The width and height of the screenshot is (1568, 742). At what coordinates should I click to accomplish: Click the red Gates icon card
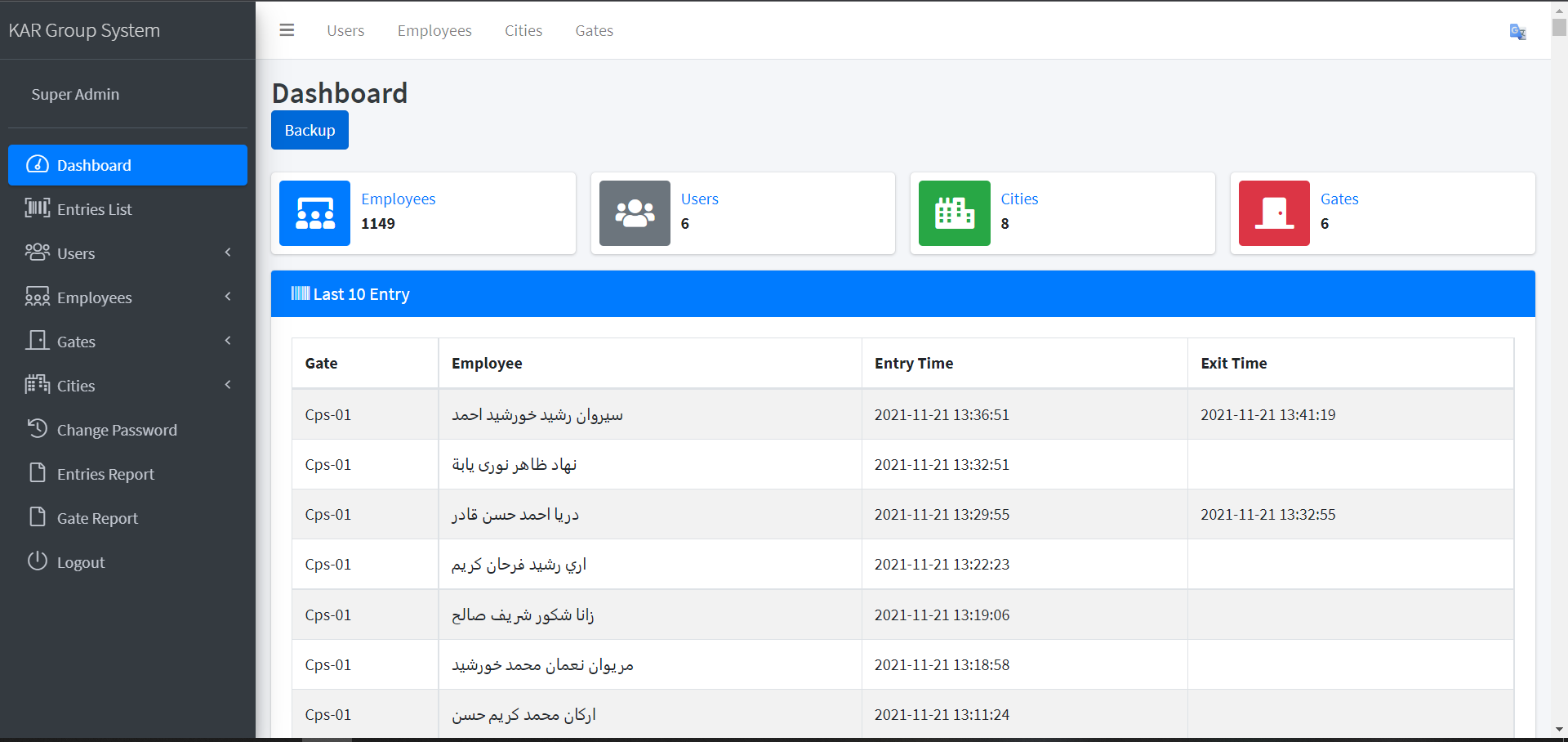coord(1274,213)
